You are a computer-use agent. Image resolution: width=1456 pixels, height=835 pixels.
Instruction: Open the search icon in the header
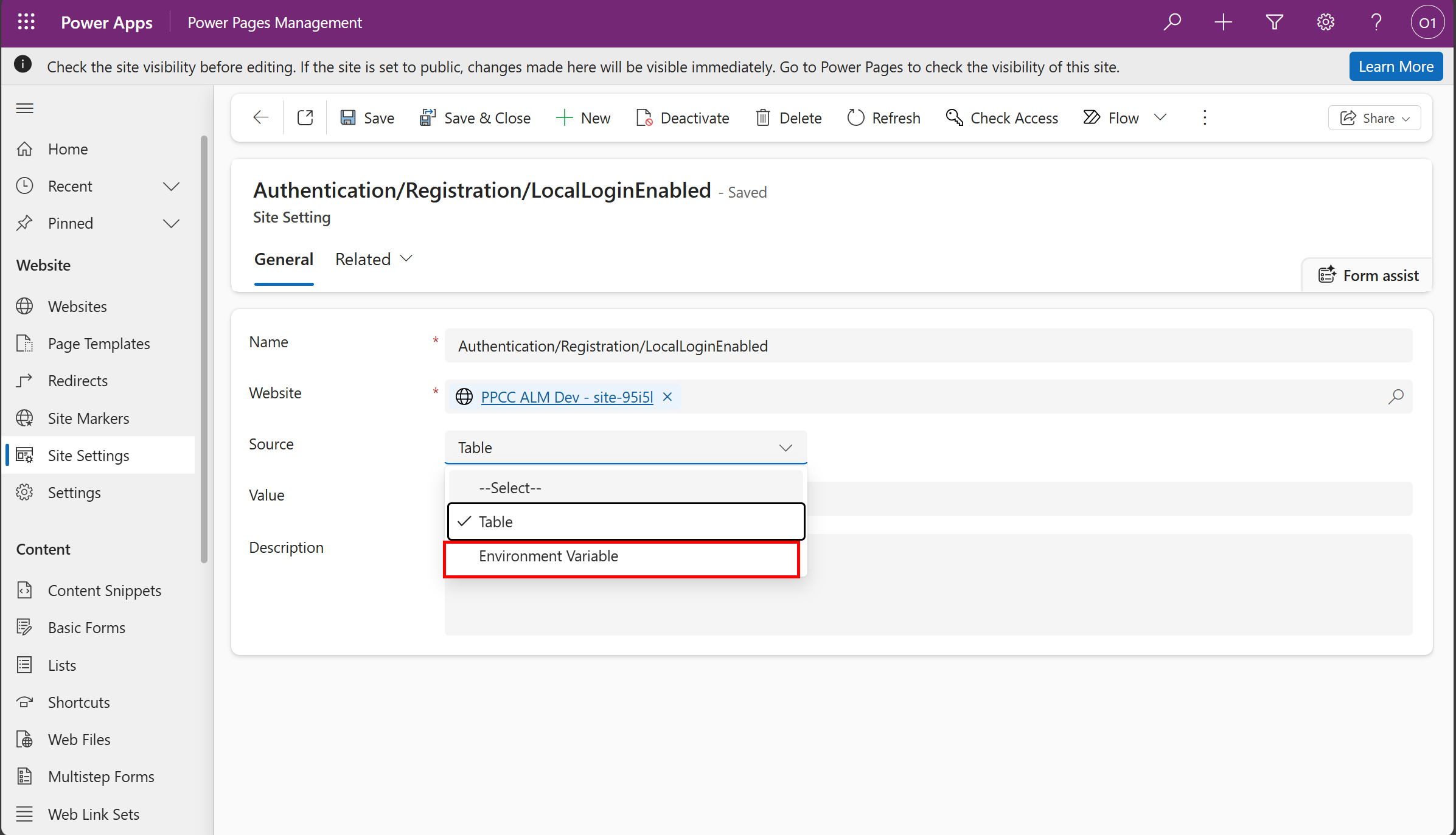(x=1171, y=22)
